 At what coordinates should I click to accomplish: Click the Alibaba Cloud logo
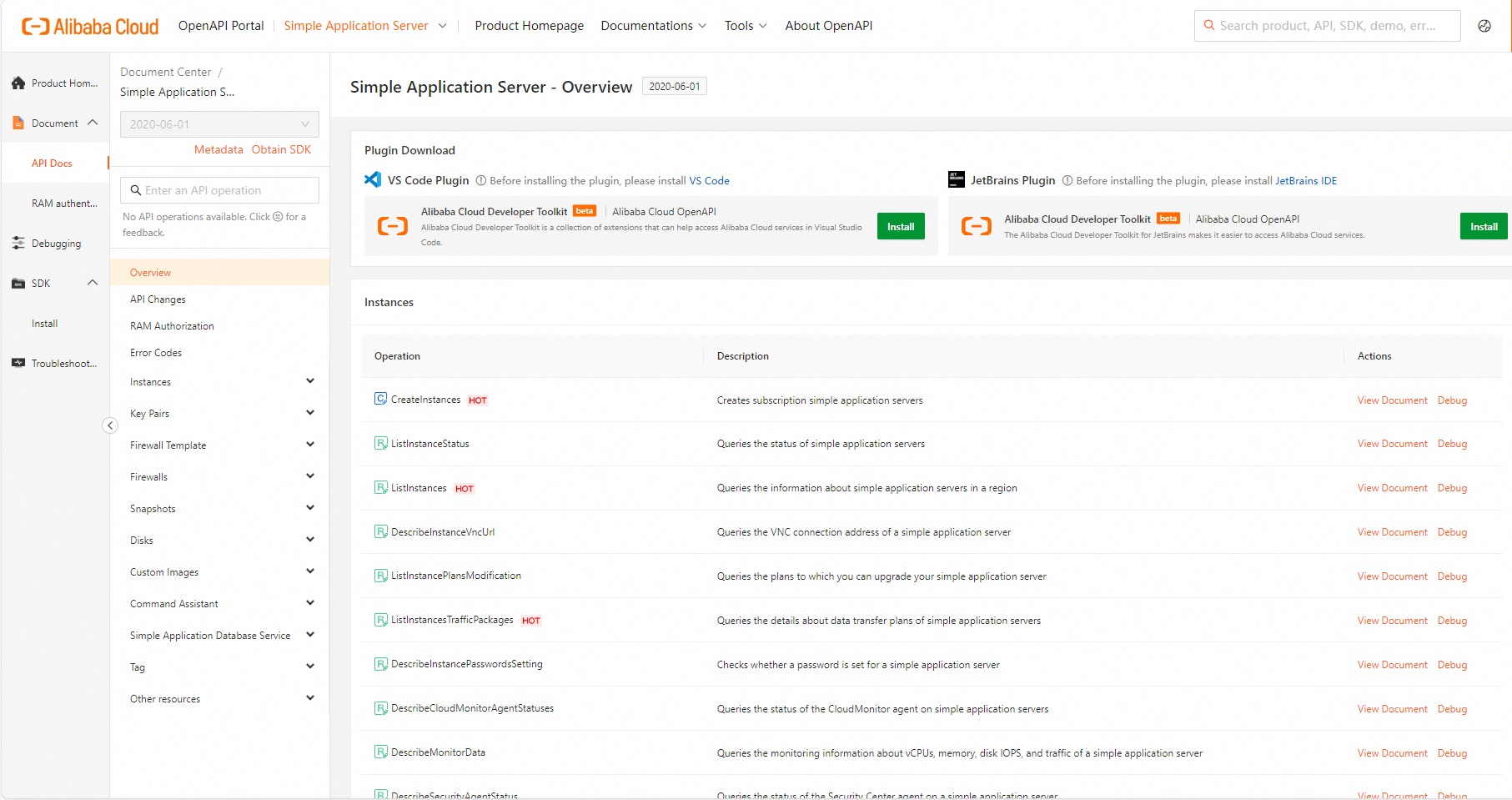90,26
